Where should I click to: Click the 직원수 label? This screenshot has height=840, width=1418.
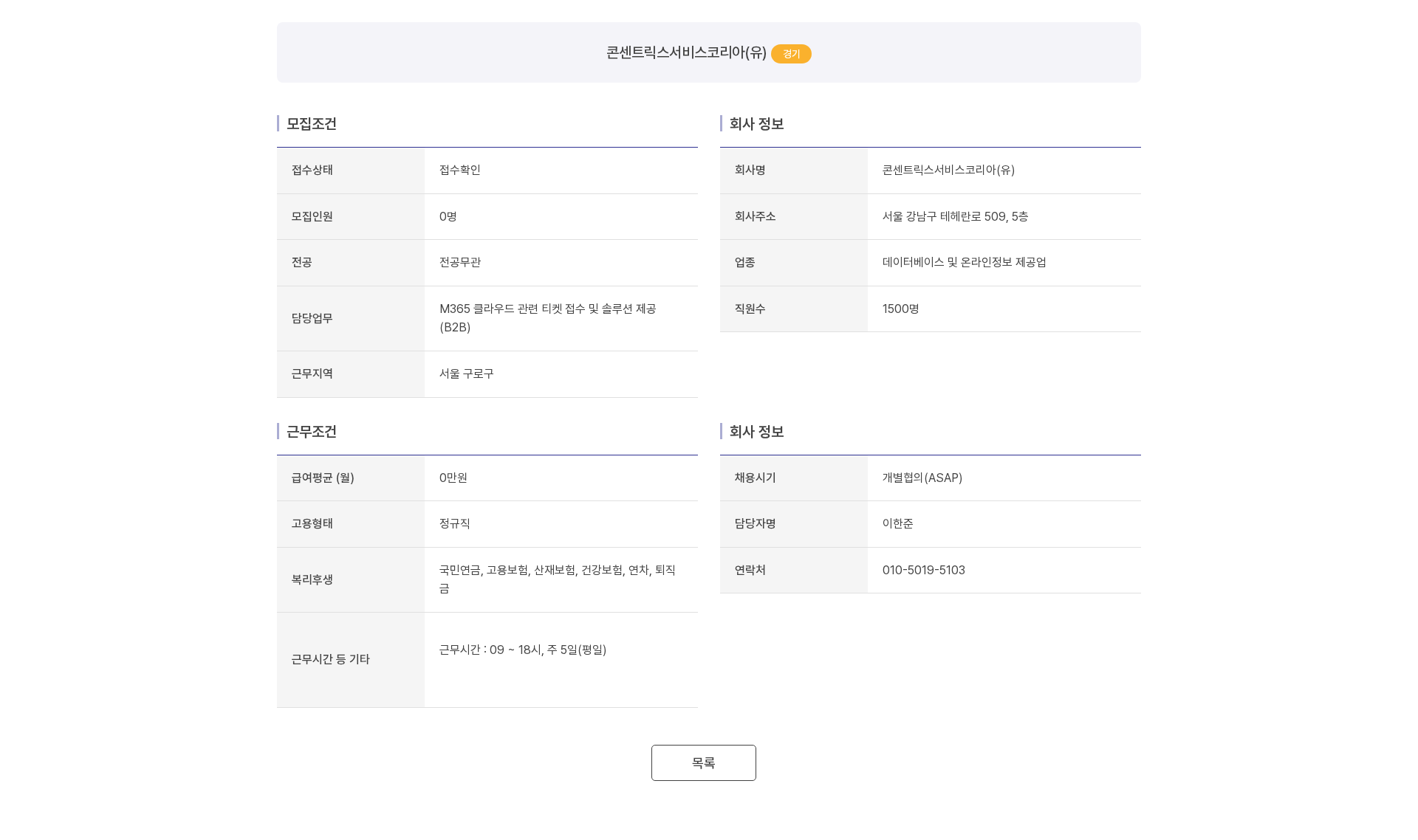(750, 309)
